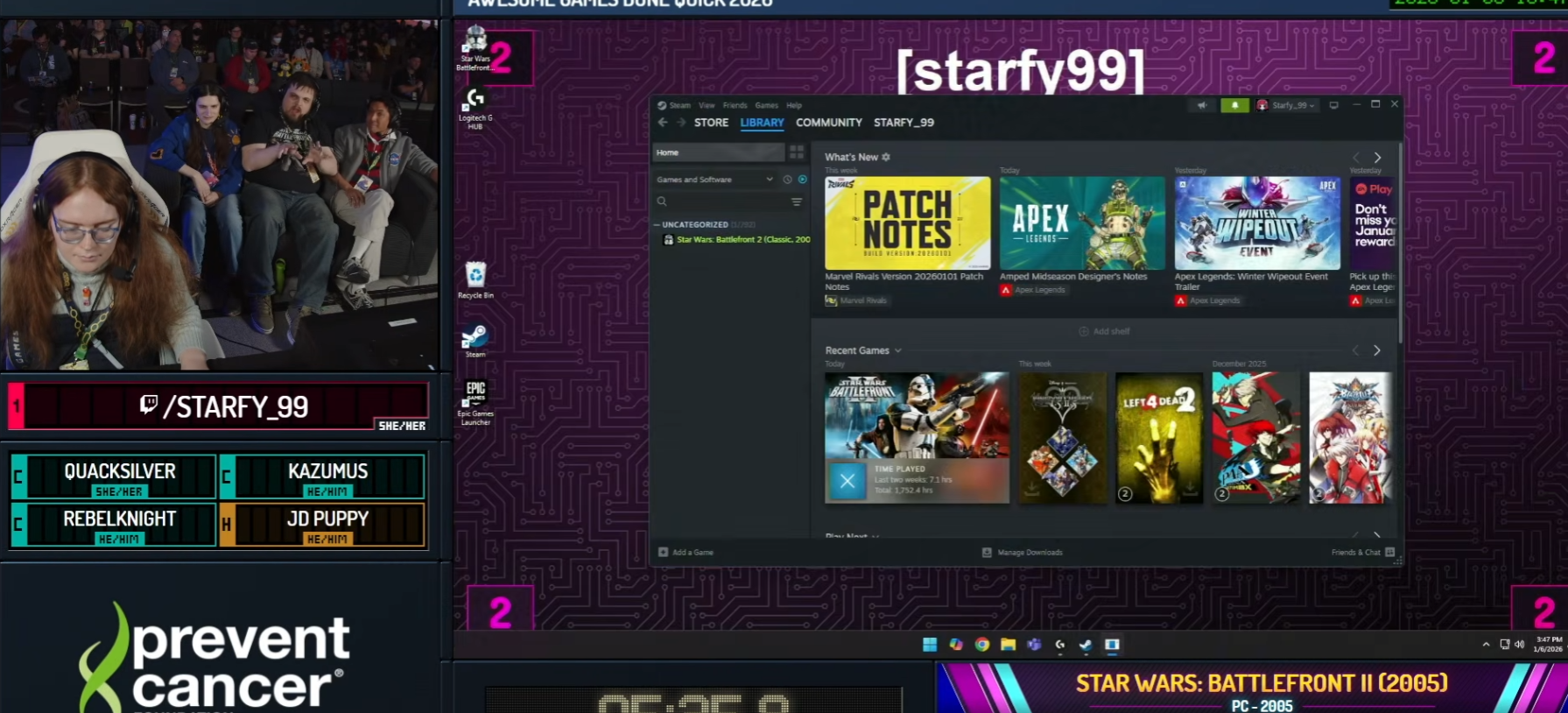The height and width of the screenshot is (713, 1568).
Task: Open the Friends & Chat icon
Action: point(1389,552)
